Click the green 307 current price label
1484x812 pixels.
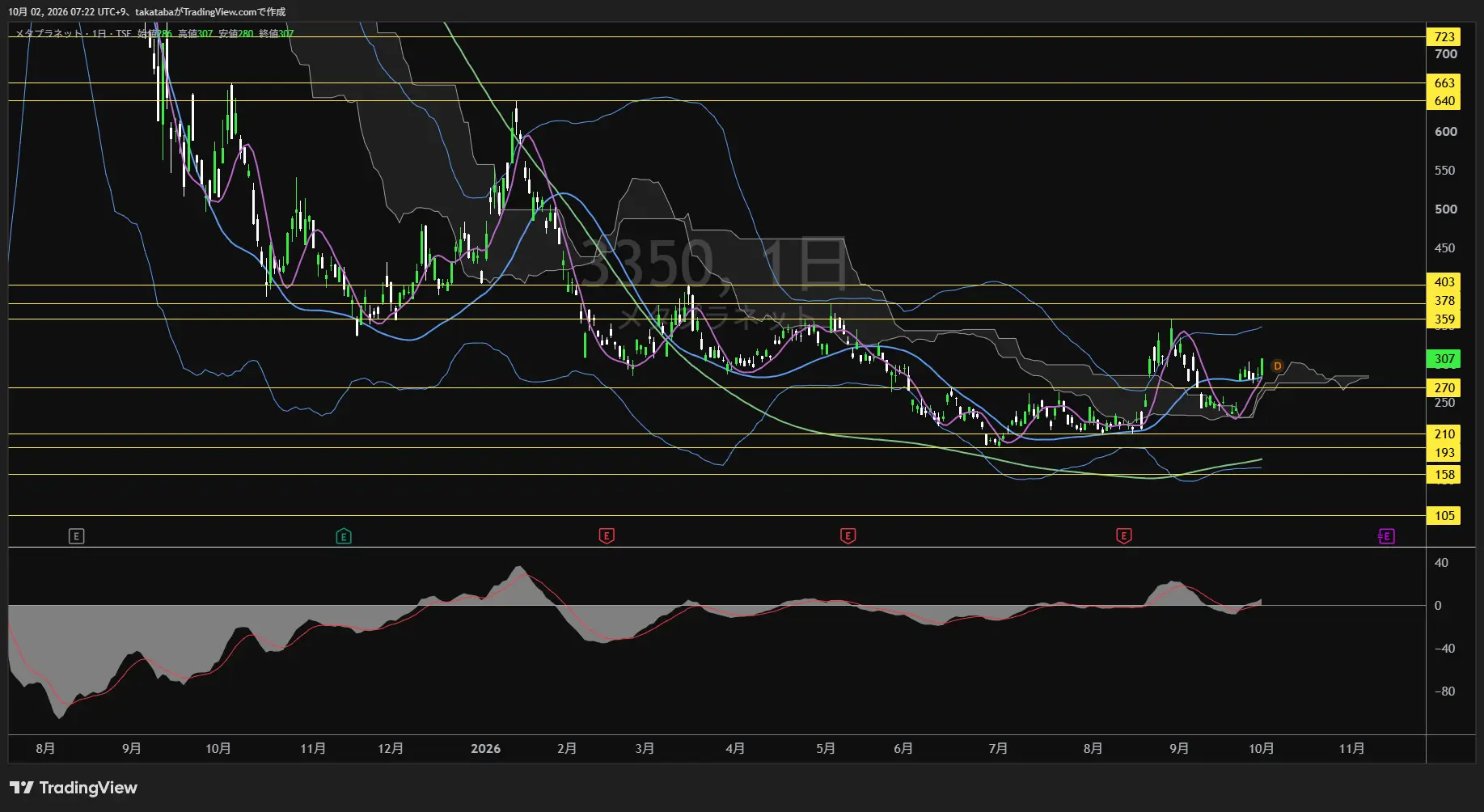(x=1444, y=359)
